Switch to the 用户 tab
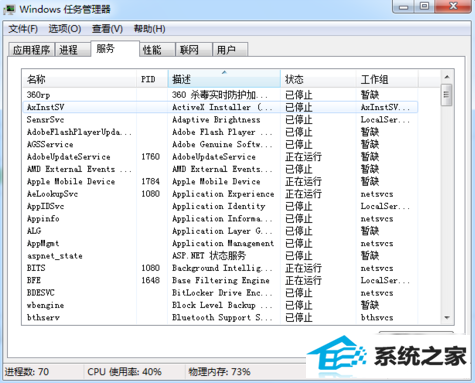 [230, 50]
